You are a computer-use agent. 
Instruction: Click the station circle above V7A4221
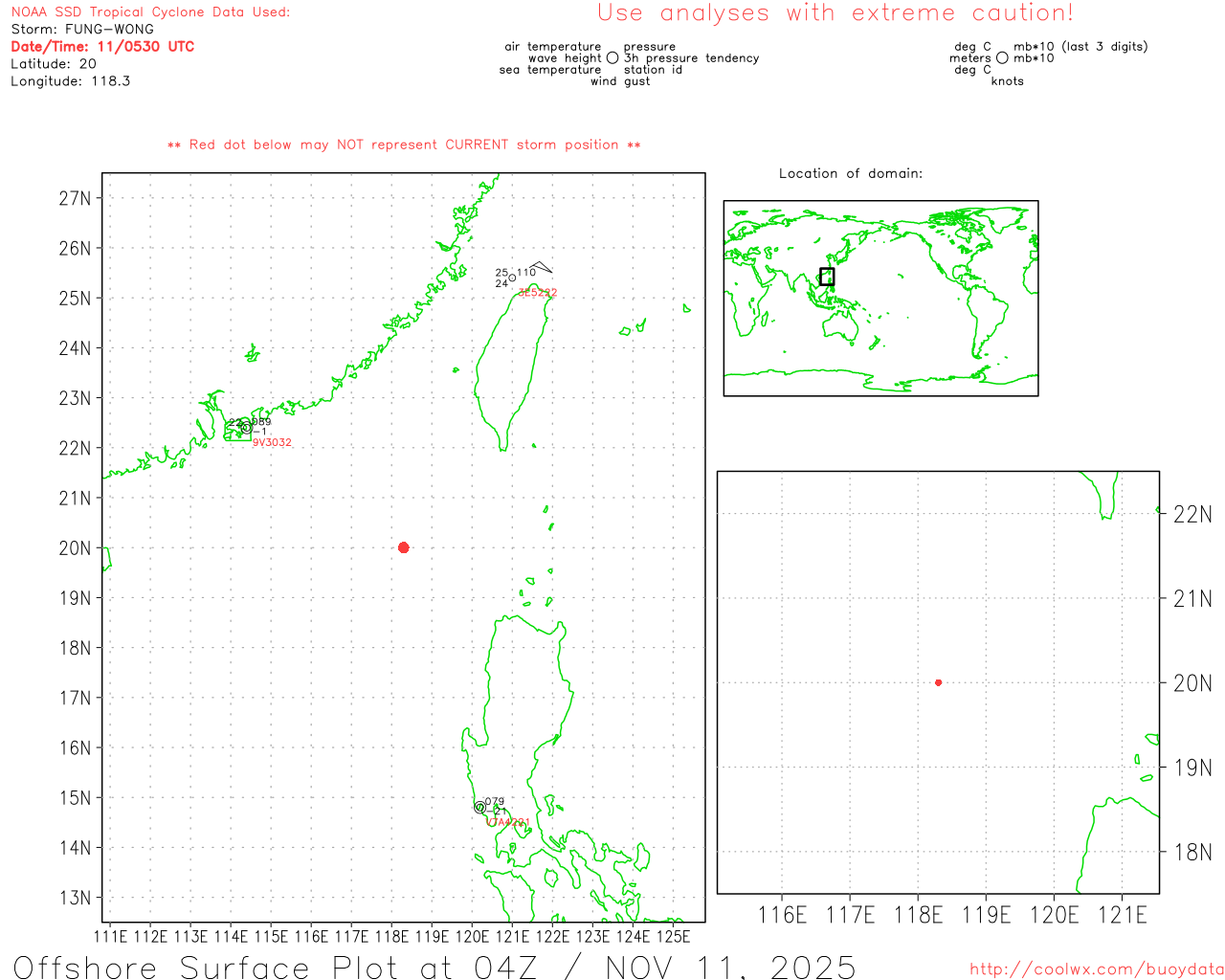pos(479,808)
